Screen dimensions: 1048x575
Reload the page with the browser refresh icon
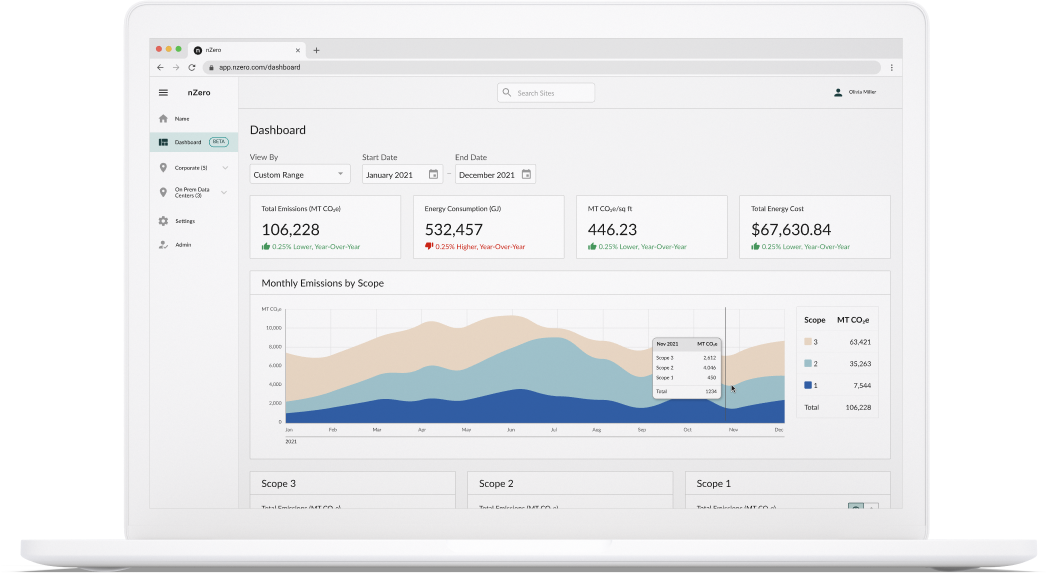192,67
